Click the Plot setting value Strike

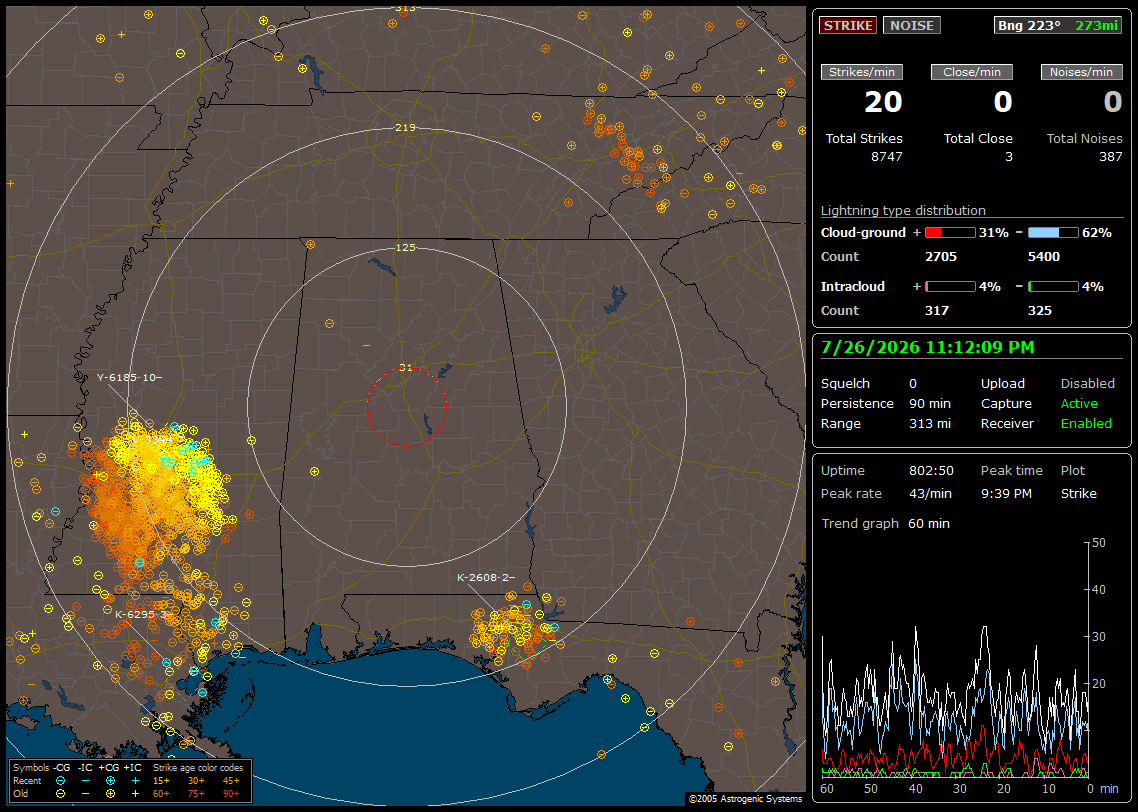1078,493
